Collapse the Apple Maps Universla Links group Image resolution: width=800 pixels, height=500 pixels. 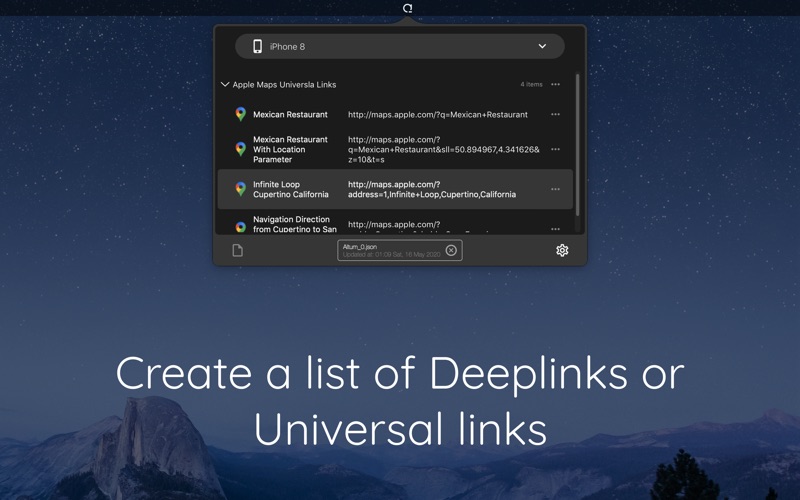tap(224, 84)
